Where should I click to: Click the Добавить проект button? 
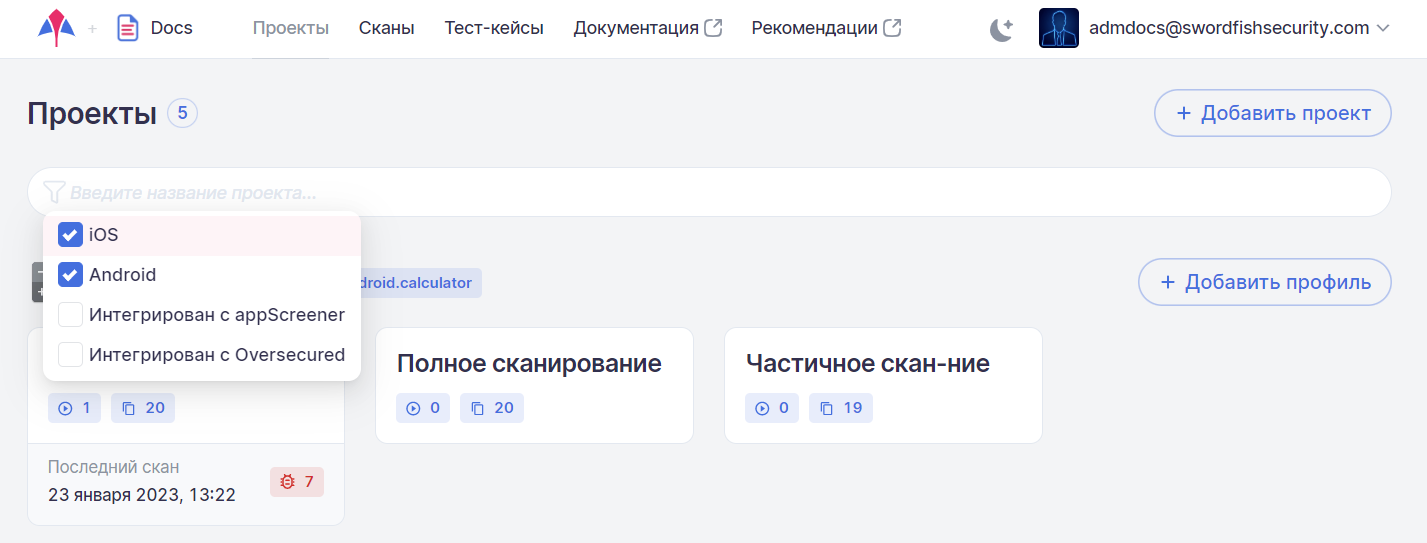pyautogui.click(x=1272, y=113)
